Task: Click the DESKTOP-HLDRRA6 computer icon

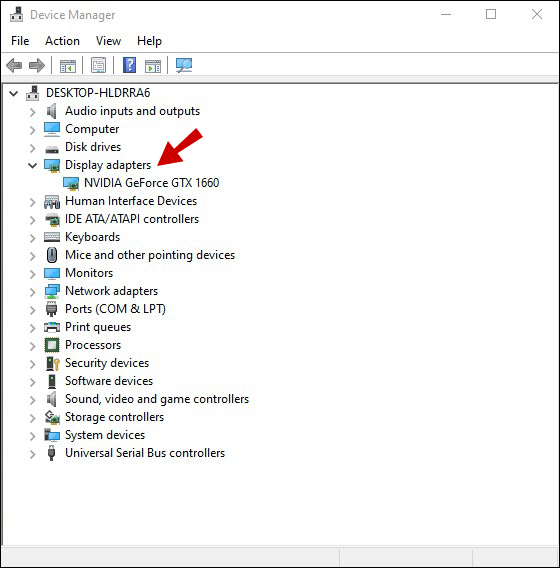Action: pyautogui.click(x=33, y=93)
